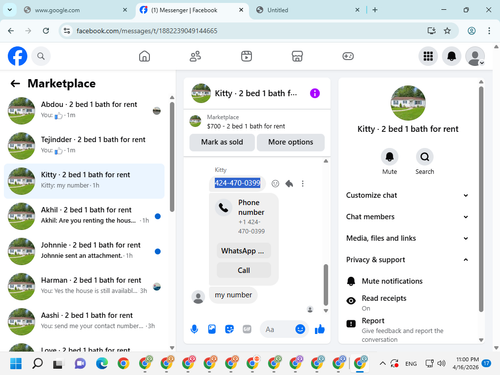This screenshot has height=375, width=500.
Task: Click the phone icon in contact card
Action: 223,208
